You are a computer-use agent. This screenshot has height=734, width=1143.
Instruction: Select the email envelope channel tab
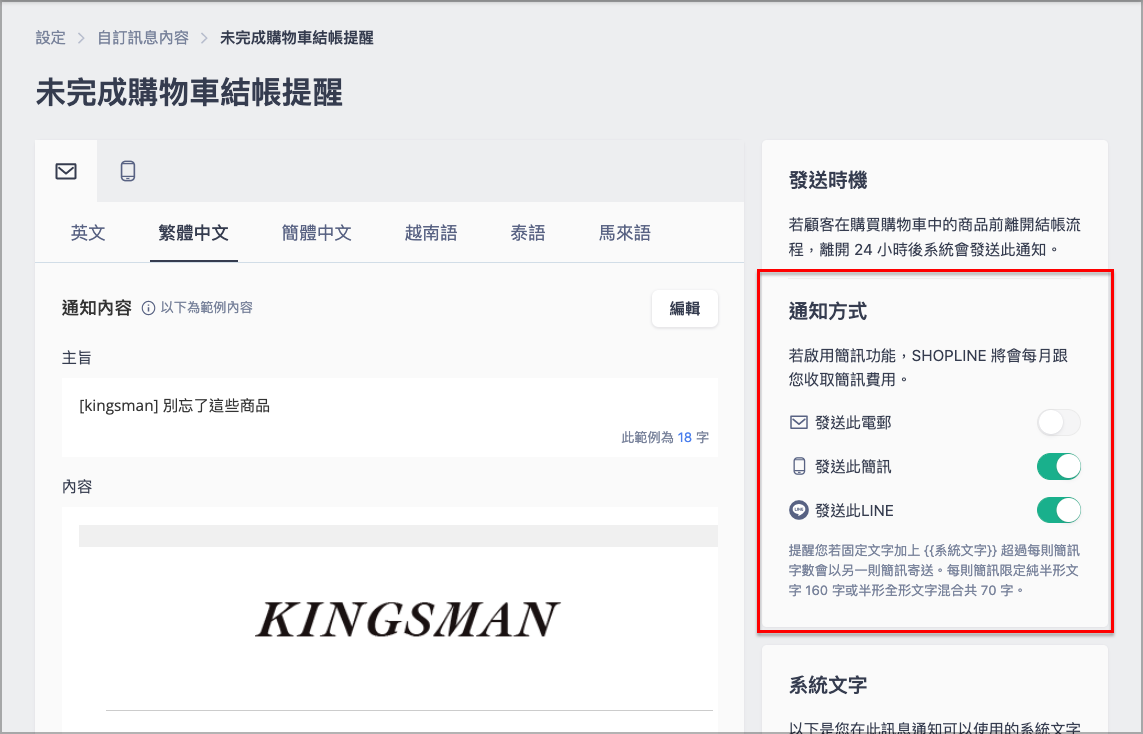66,171
